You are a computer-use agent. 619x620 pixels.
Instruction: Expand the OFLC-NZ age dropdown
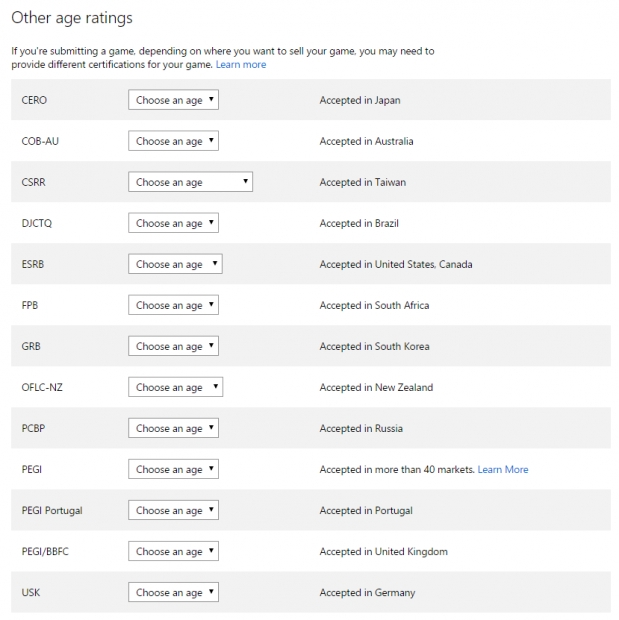pos(176,387)
